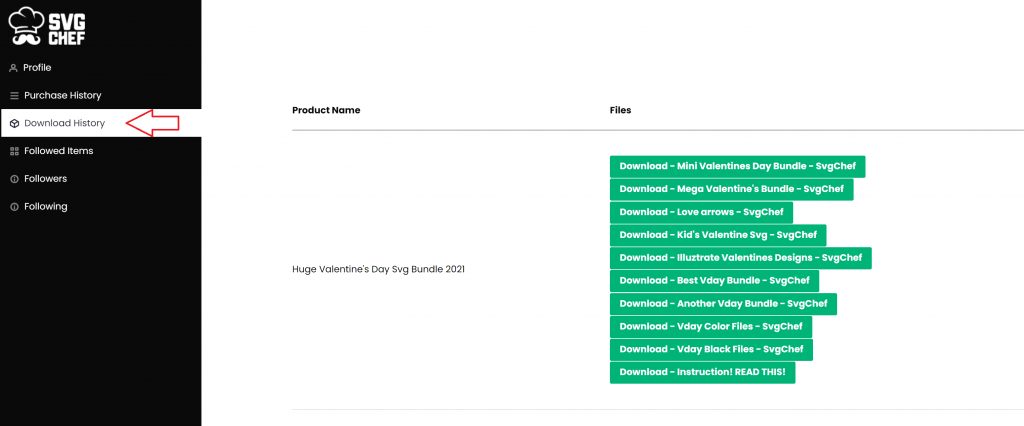Download Vday Black Files
This screenshot has width=1024, height=426.
click(711, 350)
